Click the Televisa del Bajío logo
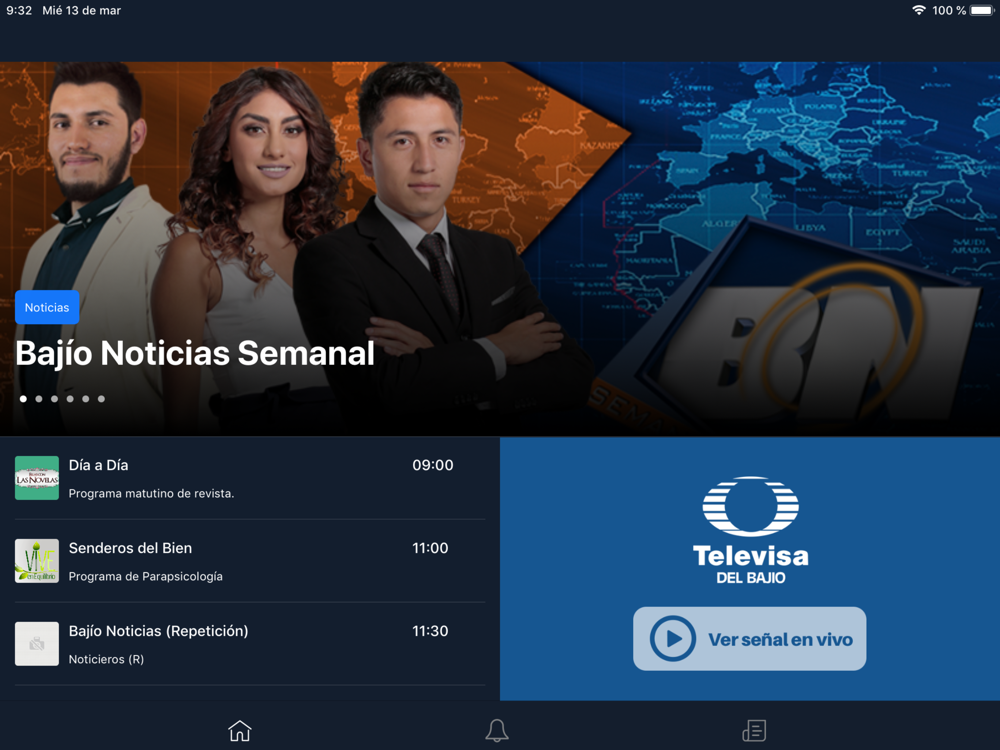Screen dimensions: 1000x750 751,531
